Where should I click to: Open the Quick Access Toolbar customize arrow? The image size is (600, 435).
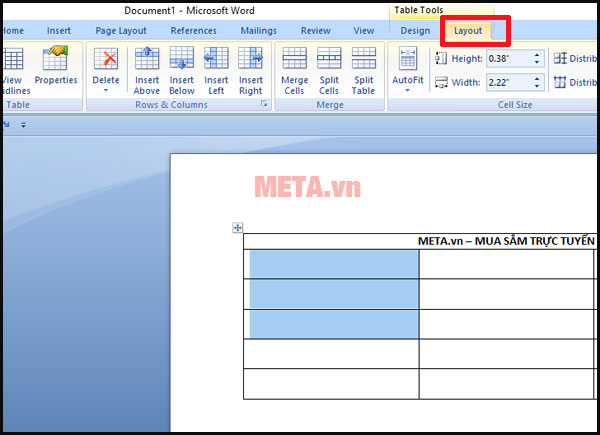click(23, 125)
